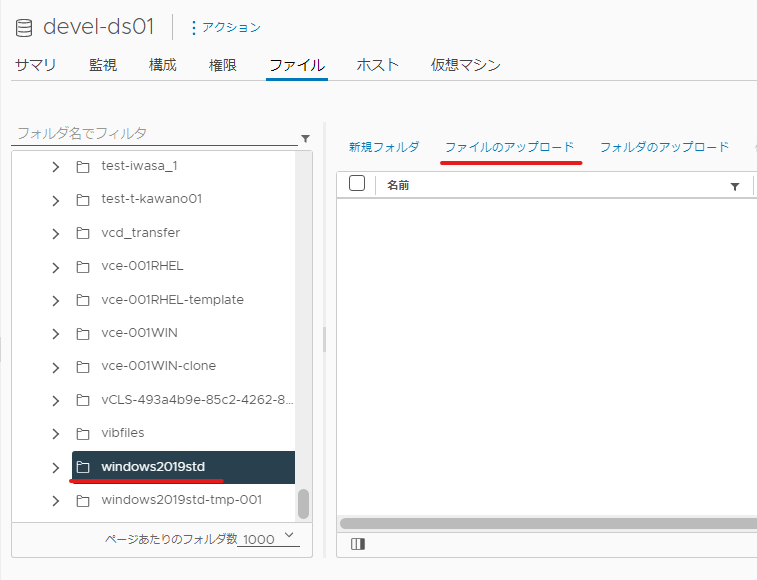Click ファイルのアップロード link
Image resolution: width=757 pixels, height=580 pixels.
click(509, 147)
